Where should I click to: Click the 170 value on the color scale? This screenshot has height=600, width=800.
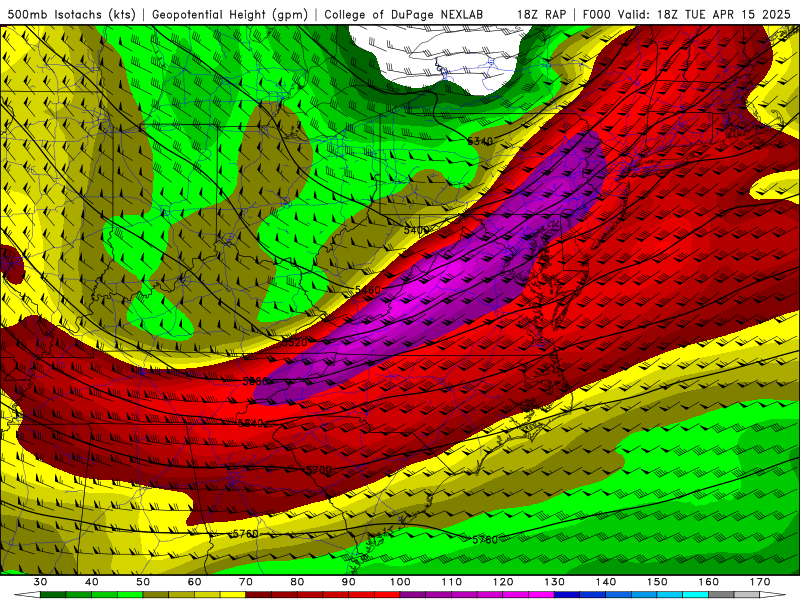(760, 582)
